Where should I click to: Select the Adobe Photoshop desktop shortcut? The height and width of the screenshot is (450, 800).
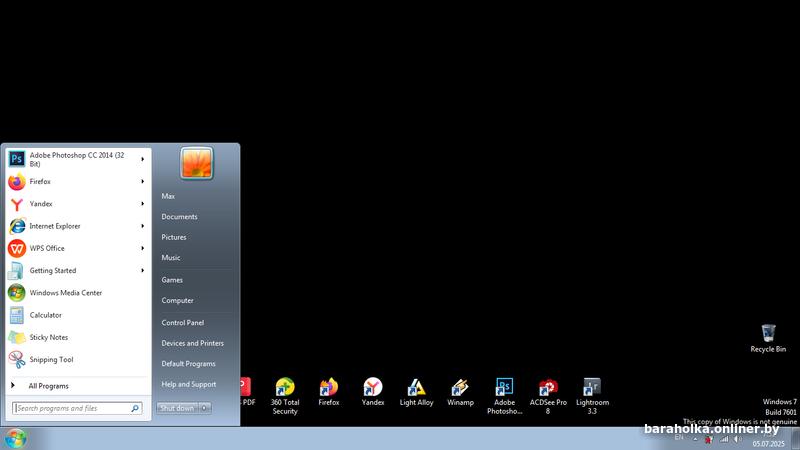(x=505, y=396)
